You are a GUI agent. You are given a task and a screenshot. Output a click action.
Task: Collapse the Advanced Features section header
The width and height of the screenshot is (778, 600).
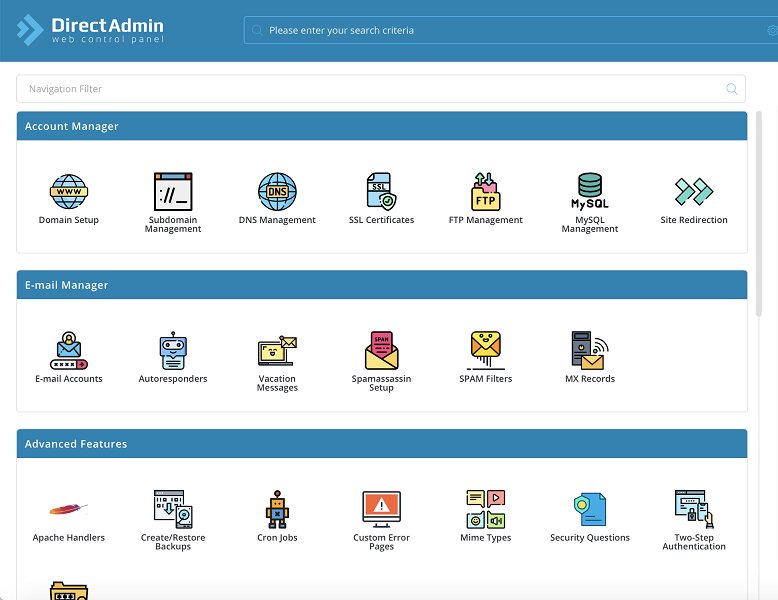381,444
